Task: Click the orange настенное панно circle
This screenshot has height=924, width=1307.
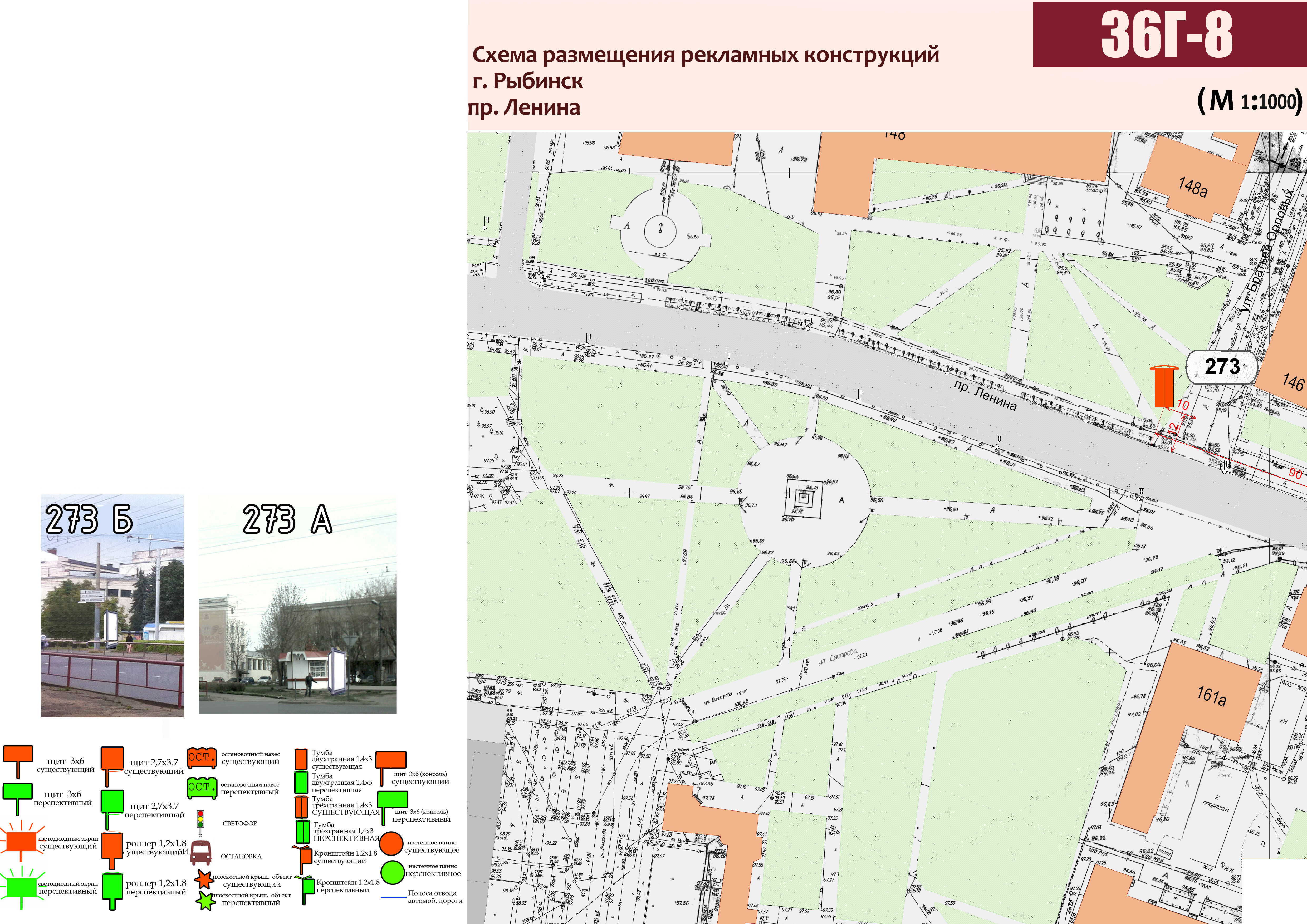Action: tap(392, 844)
